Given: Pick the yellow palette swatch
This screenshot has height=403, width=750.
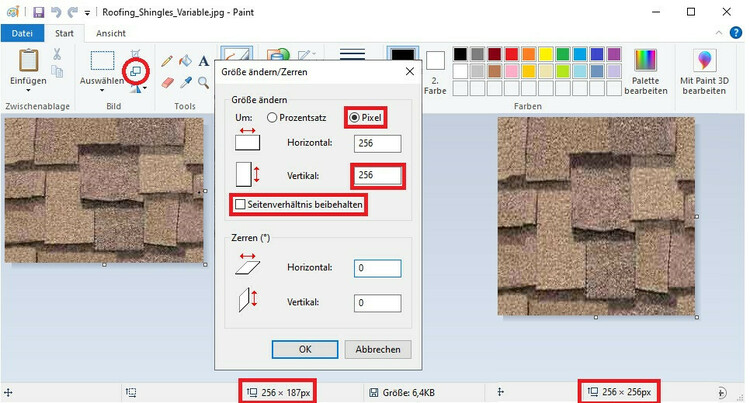Looking at the screenshot, I should 546,54.
